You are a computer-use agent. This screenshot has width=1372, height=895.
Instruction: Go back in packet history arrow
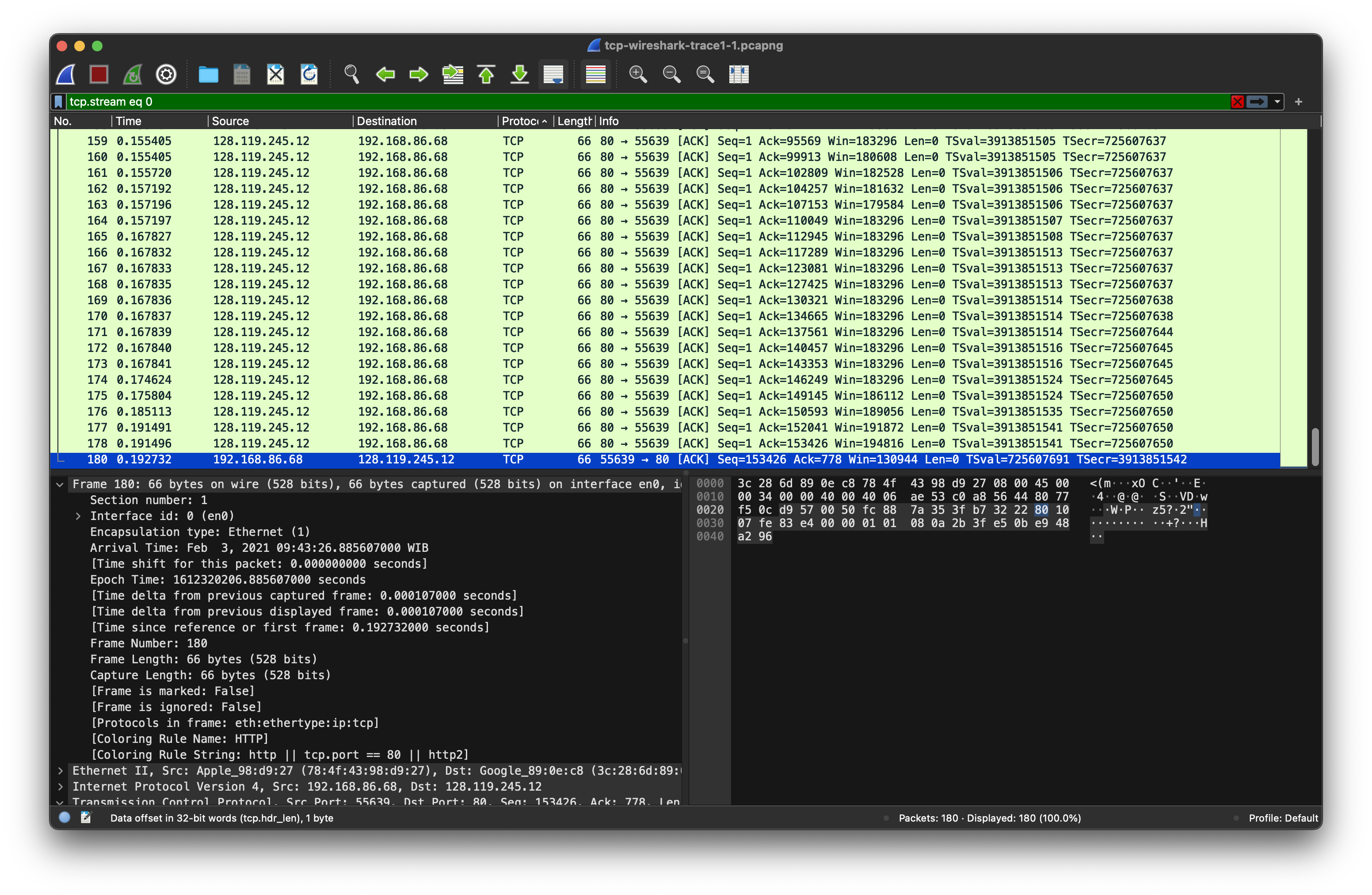pyautogui.click(x=385, y=74)
